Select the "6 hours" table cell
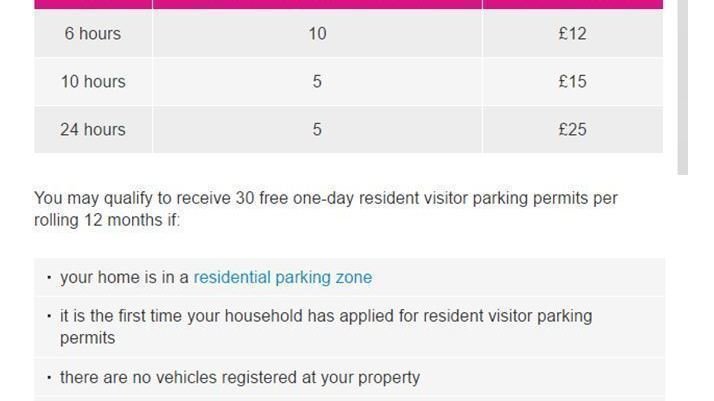The width and height of the screenshot is (714, 401). pyautogui.click(x=93, y=33)
